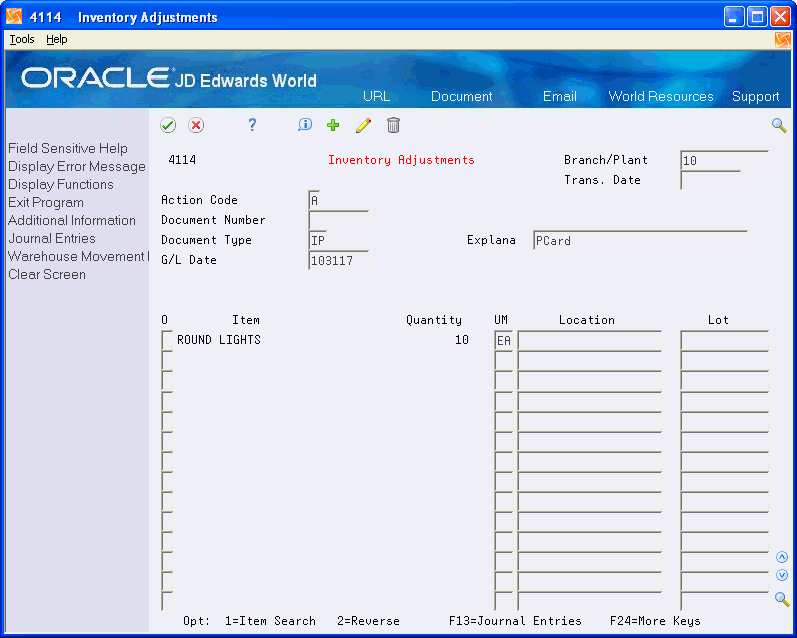Click the orange icon right of menu bar

point(783,40)
